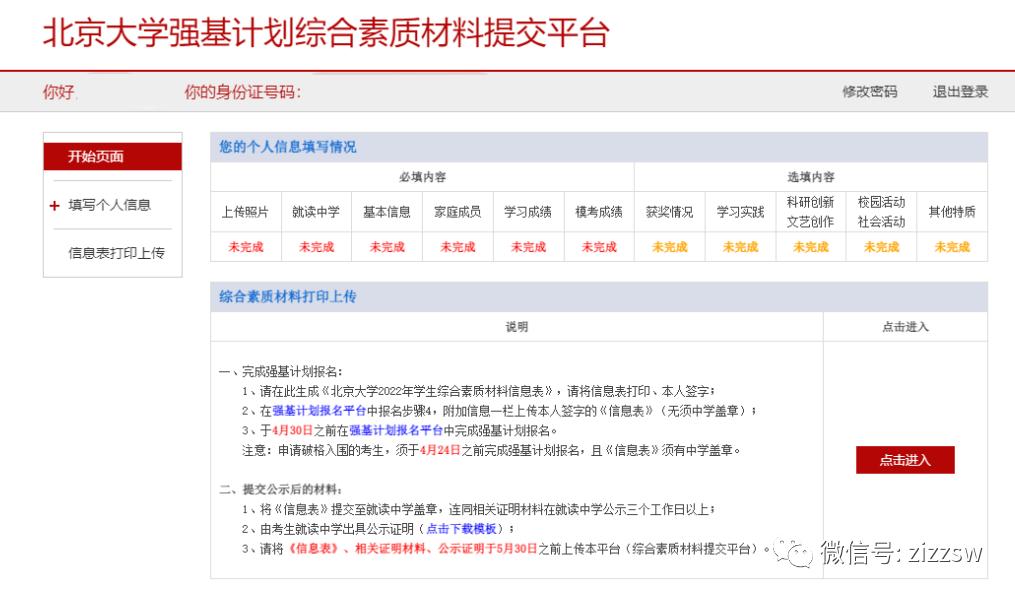Screen dimensions: 1015x597
Task: Expand 填写个人信息 using the plus sign
Action: pos(53,205)
